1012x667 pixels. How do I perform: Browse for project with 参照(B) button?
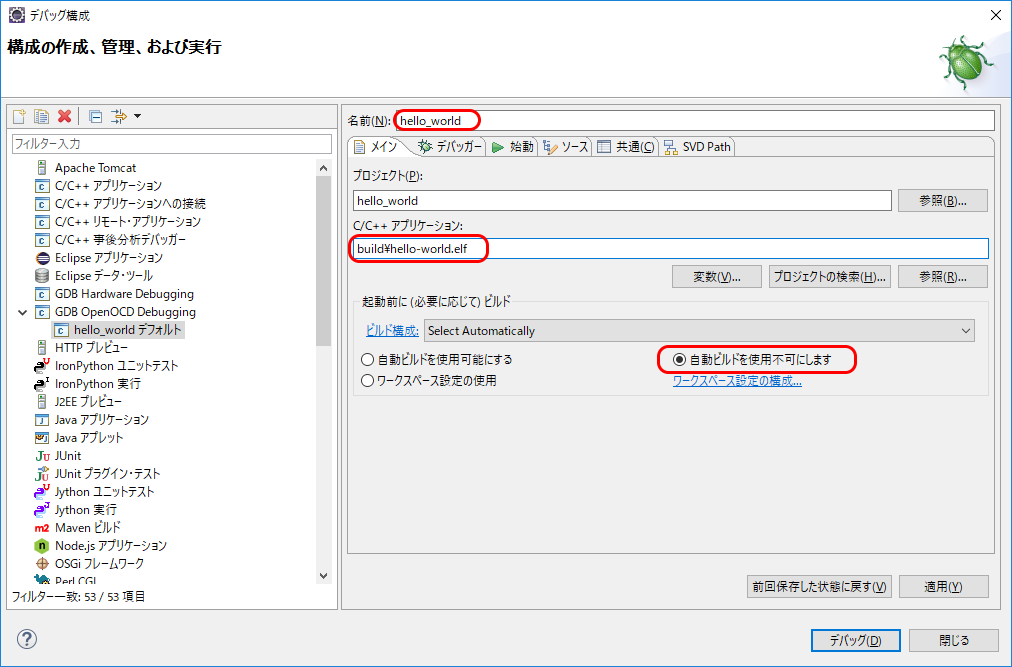click(942, 201)
